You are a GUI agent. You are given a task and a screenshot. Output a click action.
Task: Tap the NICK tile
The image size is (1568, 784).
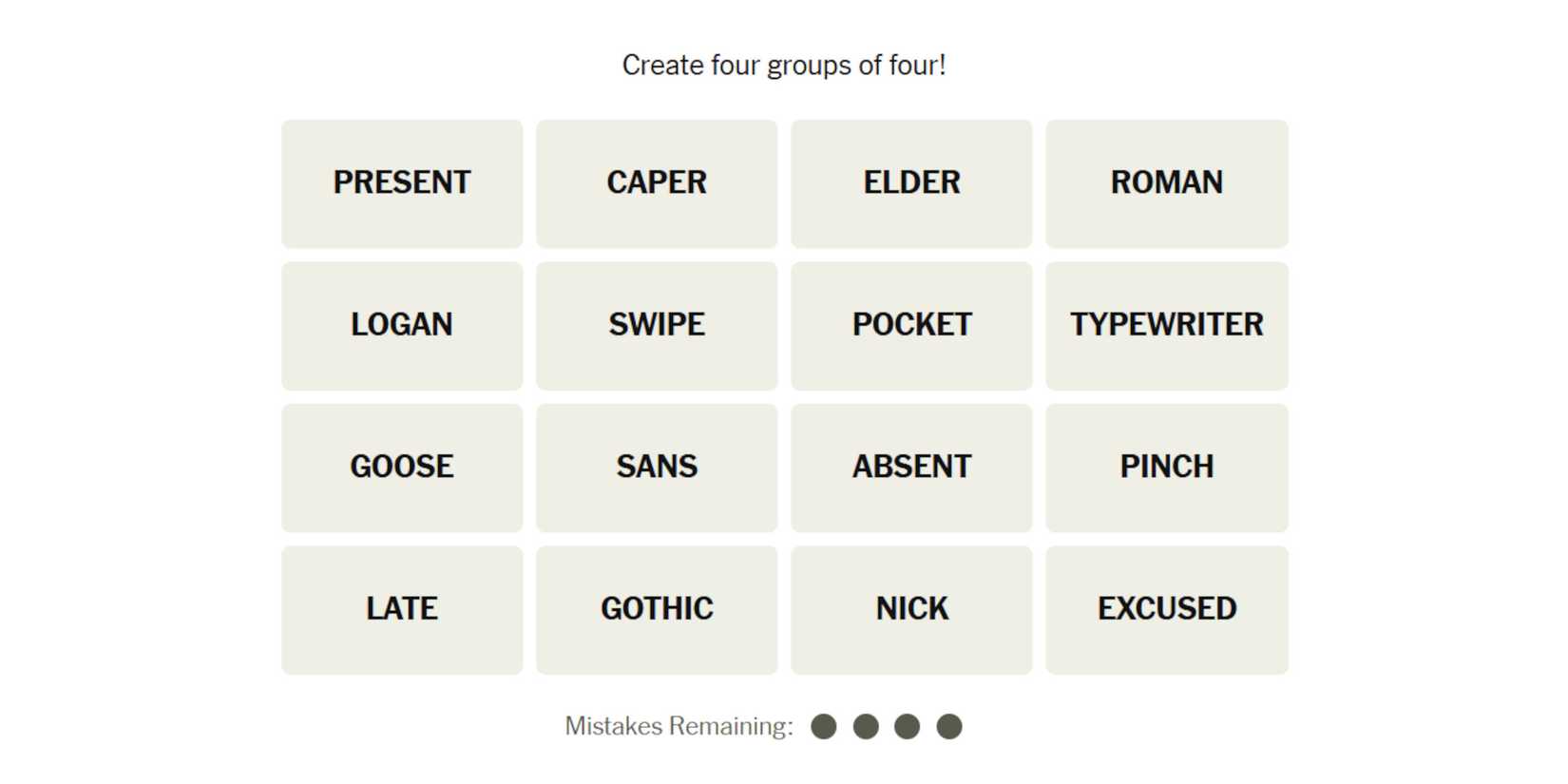[x=911, y=609]
